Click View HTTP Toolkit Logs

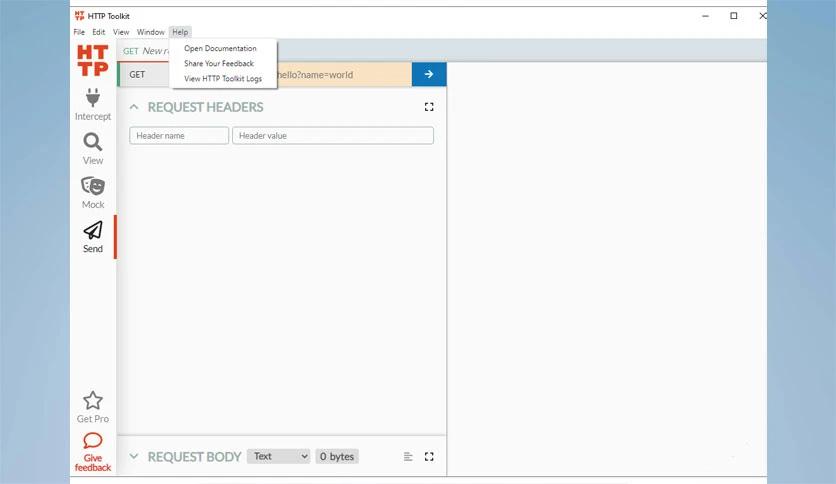[223, 78]
